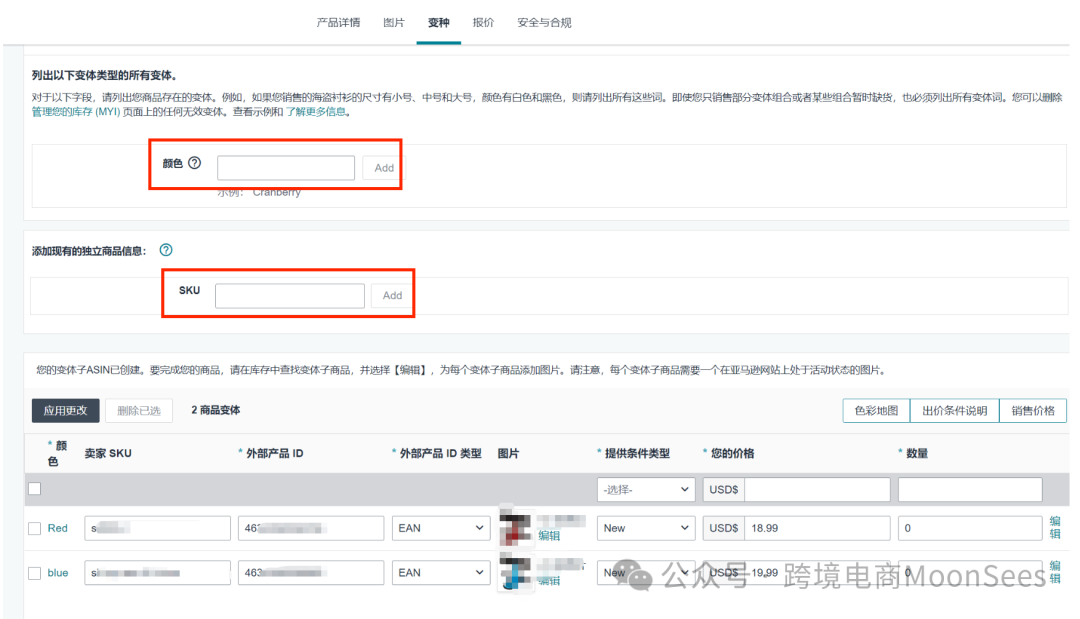Click the 删除已选 button
Viewport: 1080px width, 619px height.
pos(138,410)
